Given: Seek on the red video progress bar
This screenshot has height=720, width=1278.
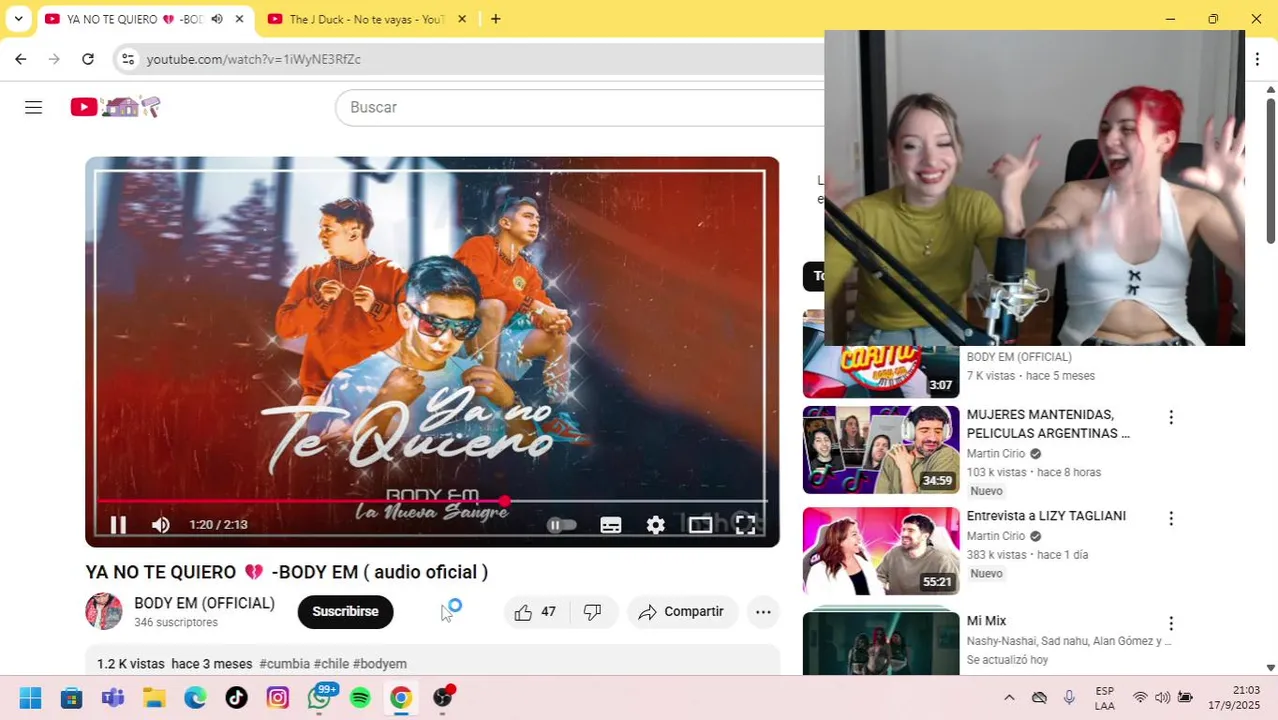Looking at the screenshot, I should 432,501.
